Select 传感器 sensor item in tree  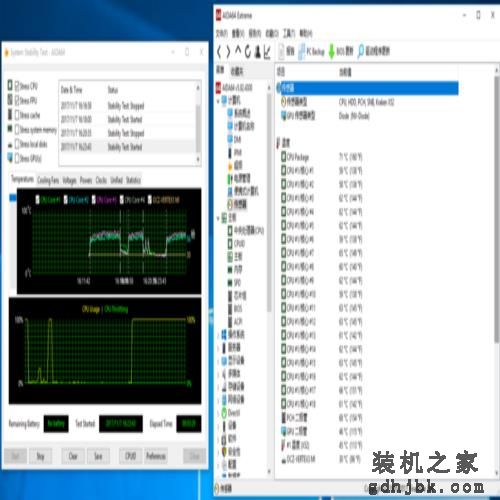[238, 204]
